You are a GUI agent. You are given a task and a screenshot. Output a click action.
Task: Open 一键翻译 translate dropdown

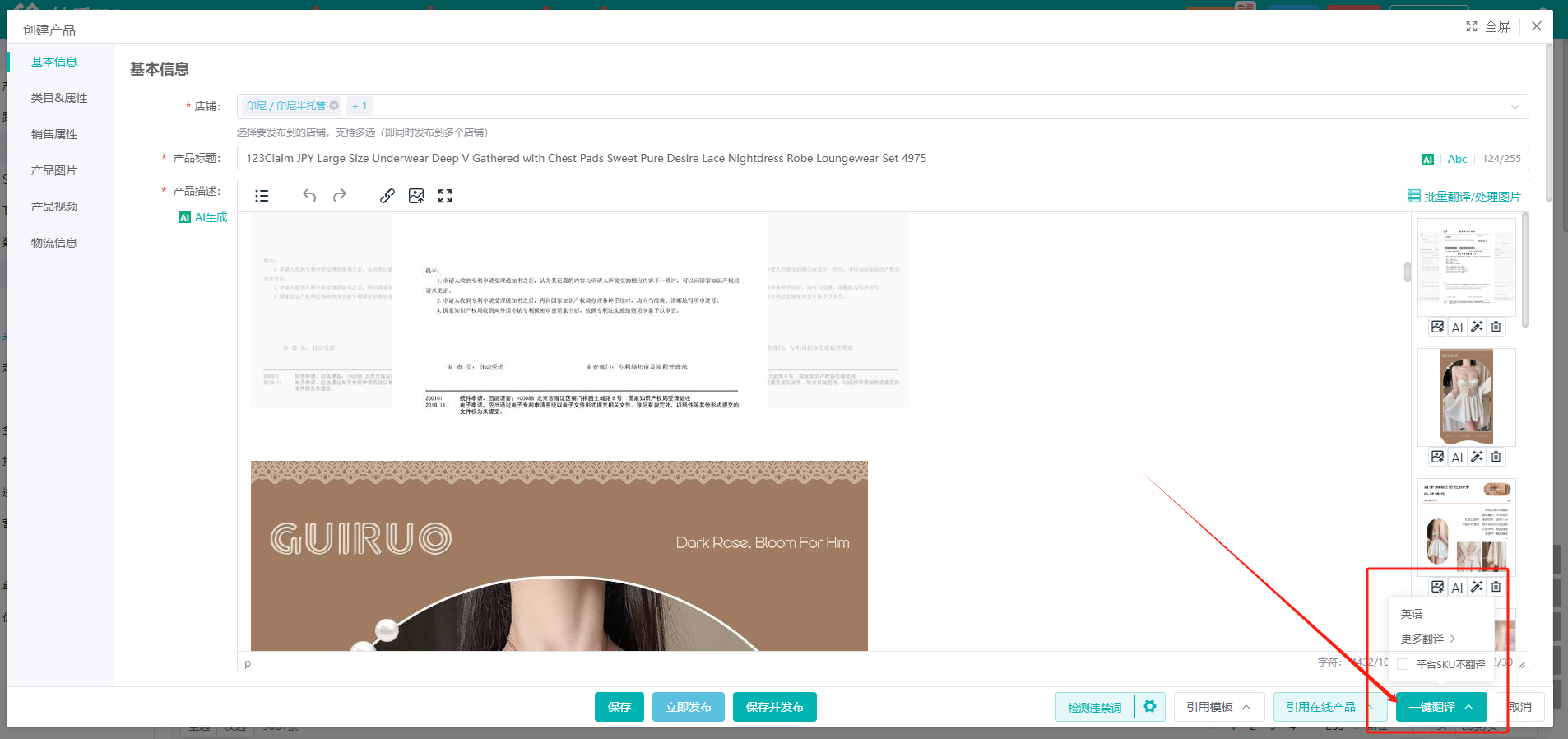coord(1441,707)
